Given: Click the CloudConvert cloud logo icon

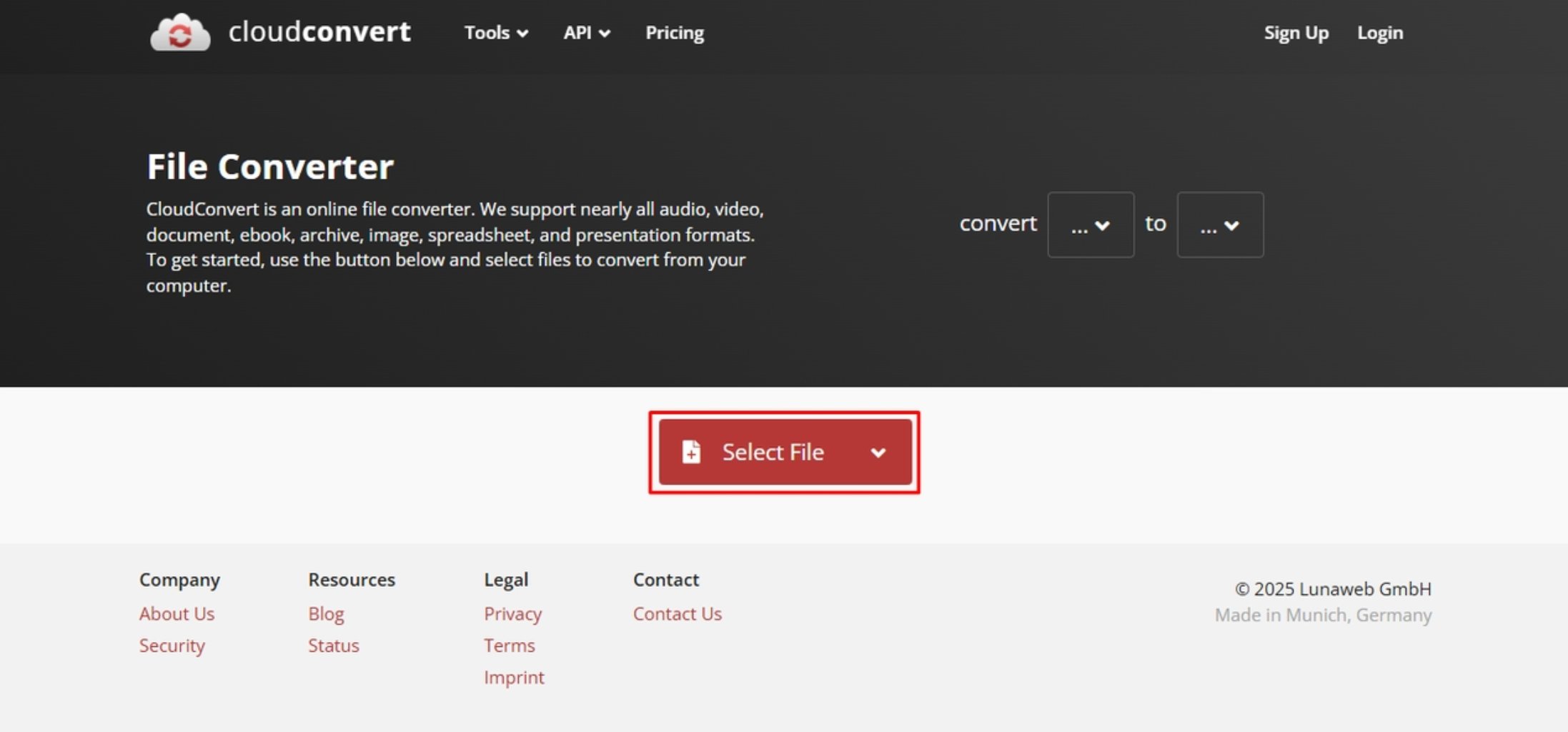Looking at the screenshot, I should point(179,32).
